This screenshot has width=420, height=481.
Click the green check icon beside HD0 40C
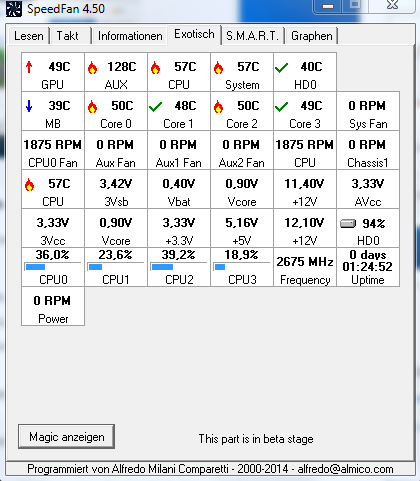tap(281, 68)
